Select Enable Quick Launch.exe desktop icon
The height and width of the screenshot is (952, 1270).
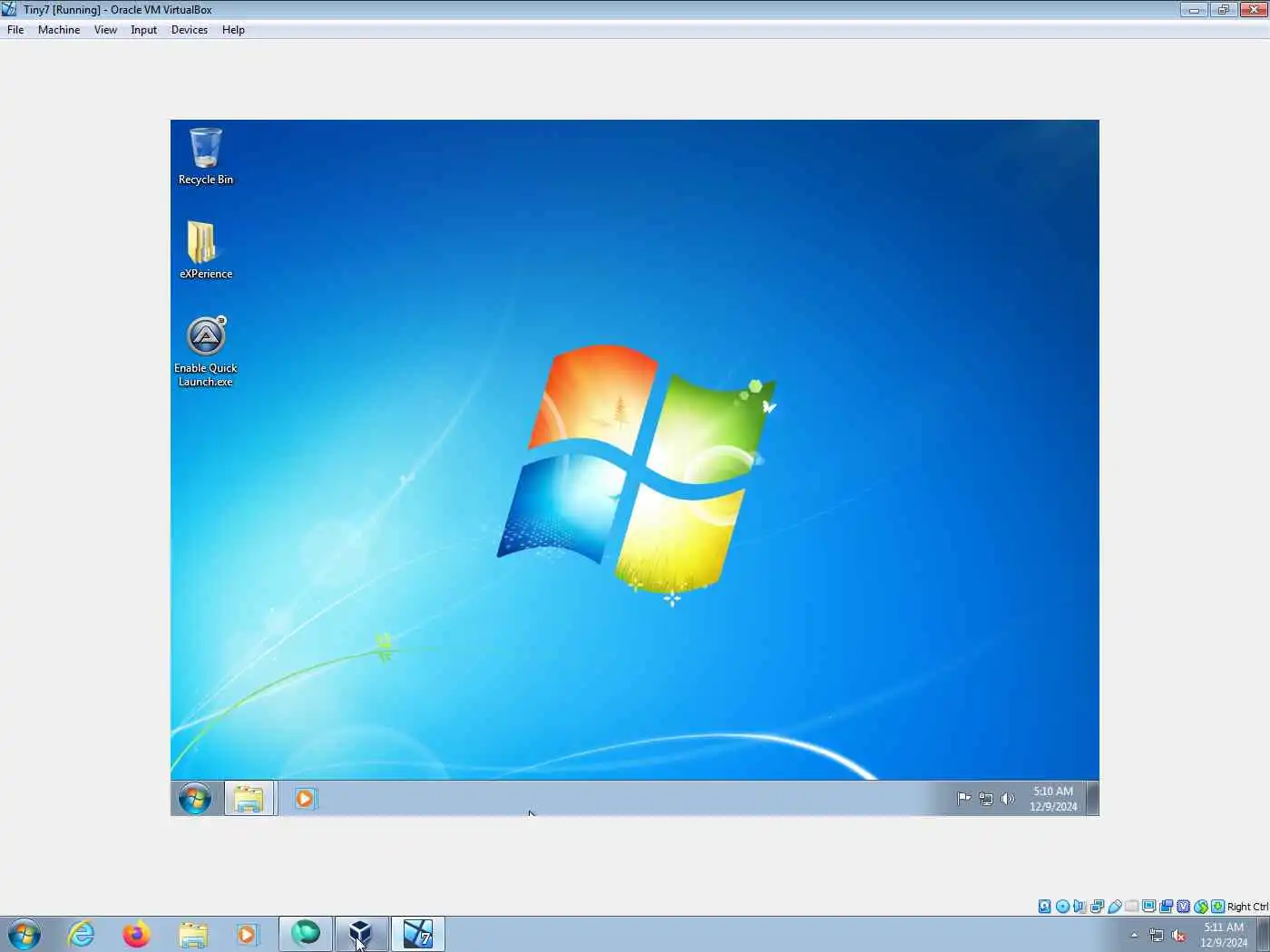coord(206,351)
